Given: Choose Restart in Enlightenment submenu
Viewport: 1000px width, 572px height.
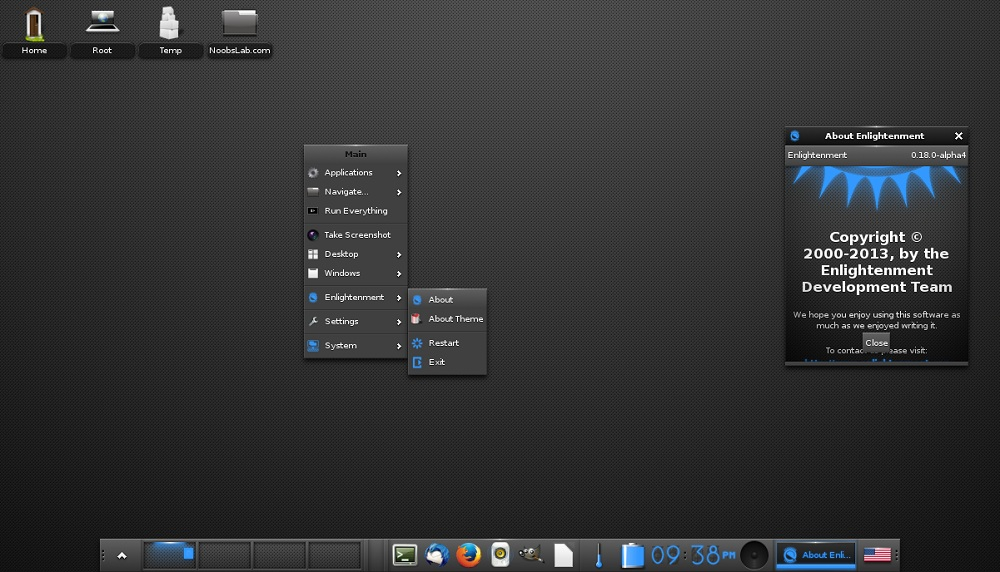Looking at the screenshot, I should pyautogui.click(x=444, y=343).
